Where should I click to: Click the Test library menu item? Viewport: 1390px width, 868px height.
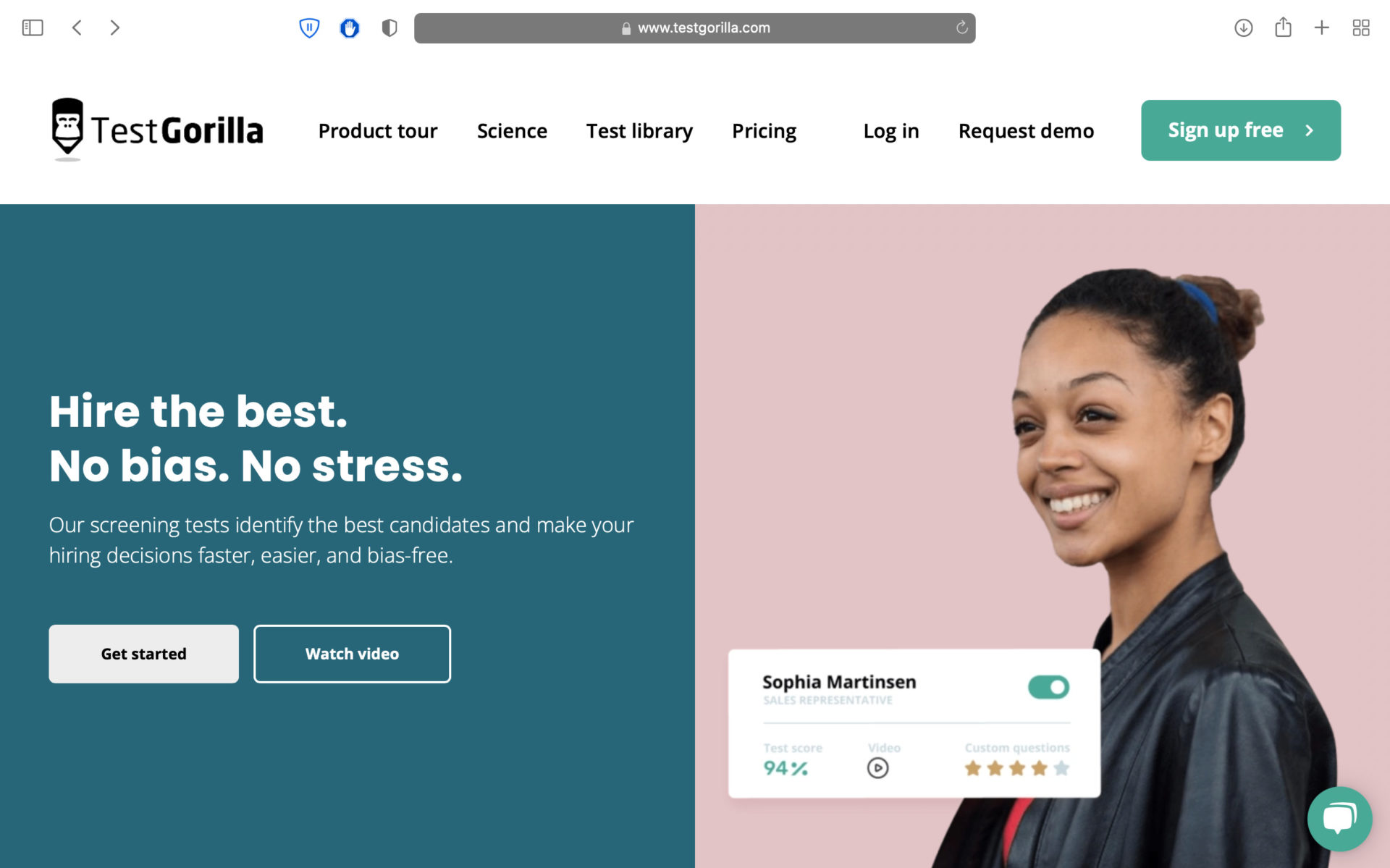[x=639, y=129]
